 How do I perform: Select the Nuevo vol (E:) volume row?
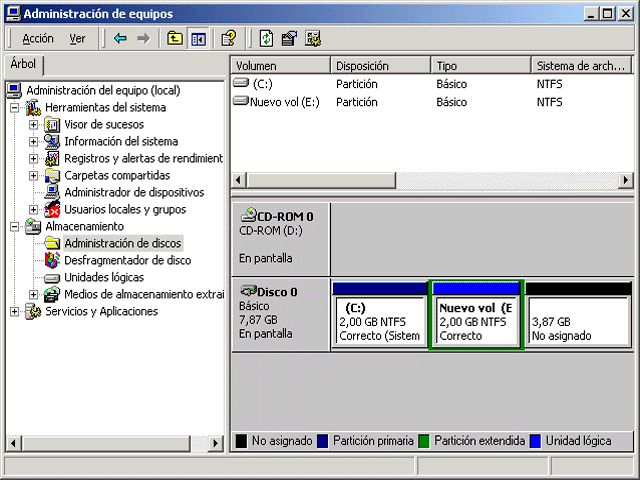click(x=432, y=102)
